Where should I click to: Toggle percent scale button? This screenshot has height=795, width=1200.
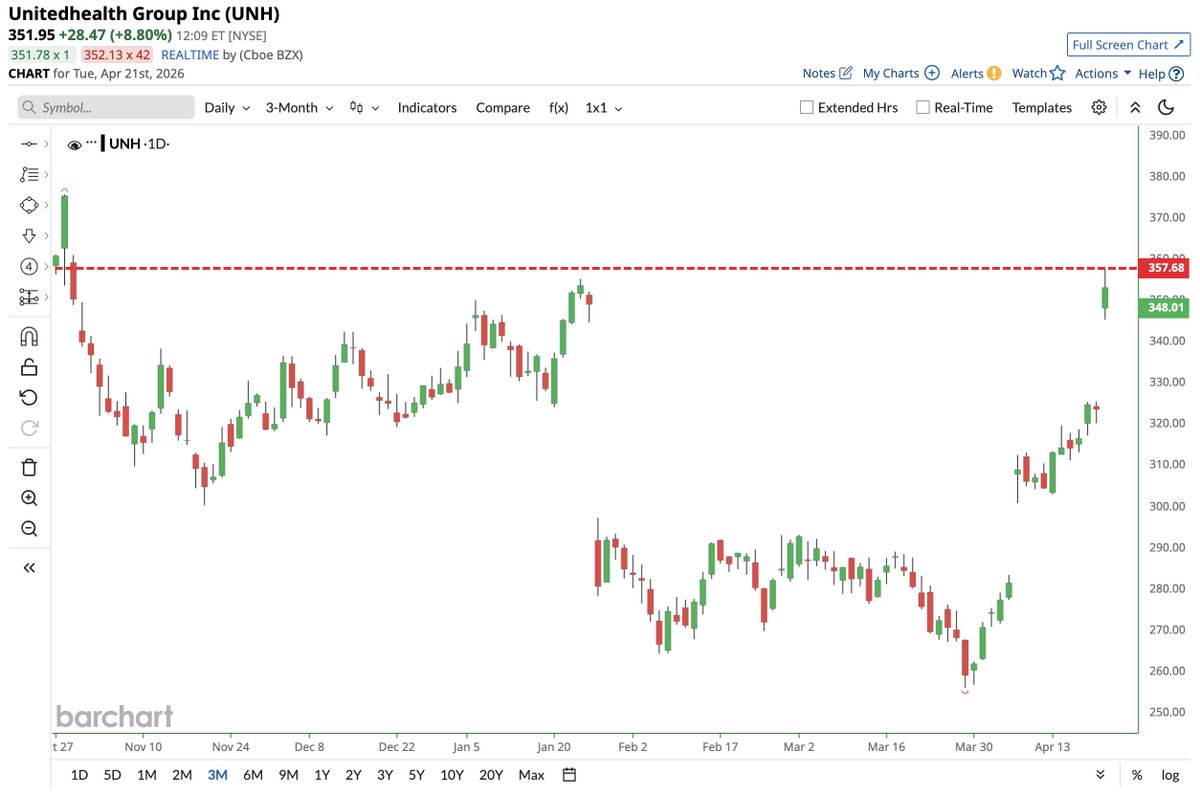[x=1137, y=775]
